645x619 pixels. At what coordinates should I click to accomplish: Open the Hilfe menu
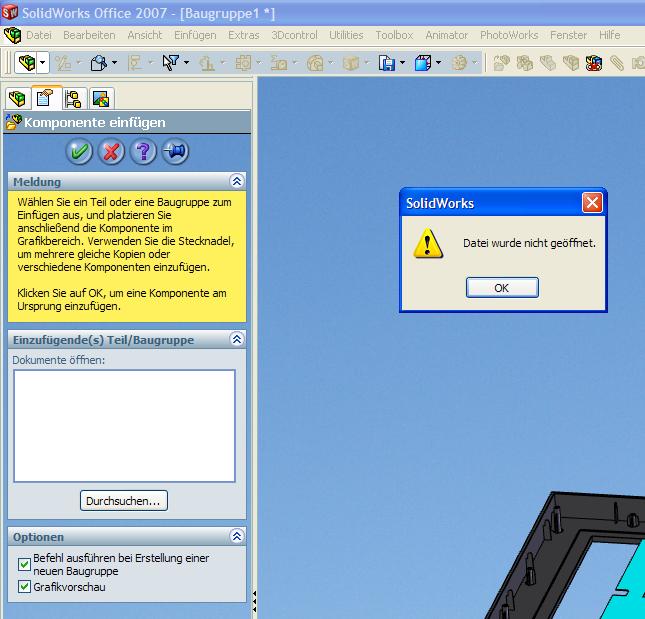pyautogui.click(x=610, y=35)
